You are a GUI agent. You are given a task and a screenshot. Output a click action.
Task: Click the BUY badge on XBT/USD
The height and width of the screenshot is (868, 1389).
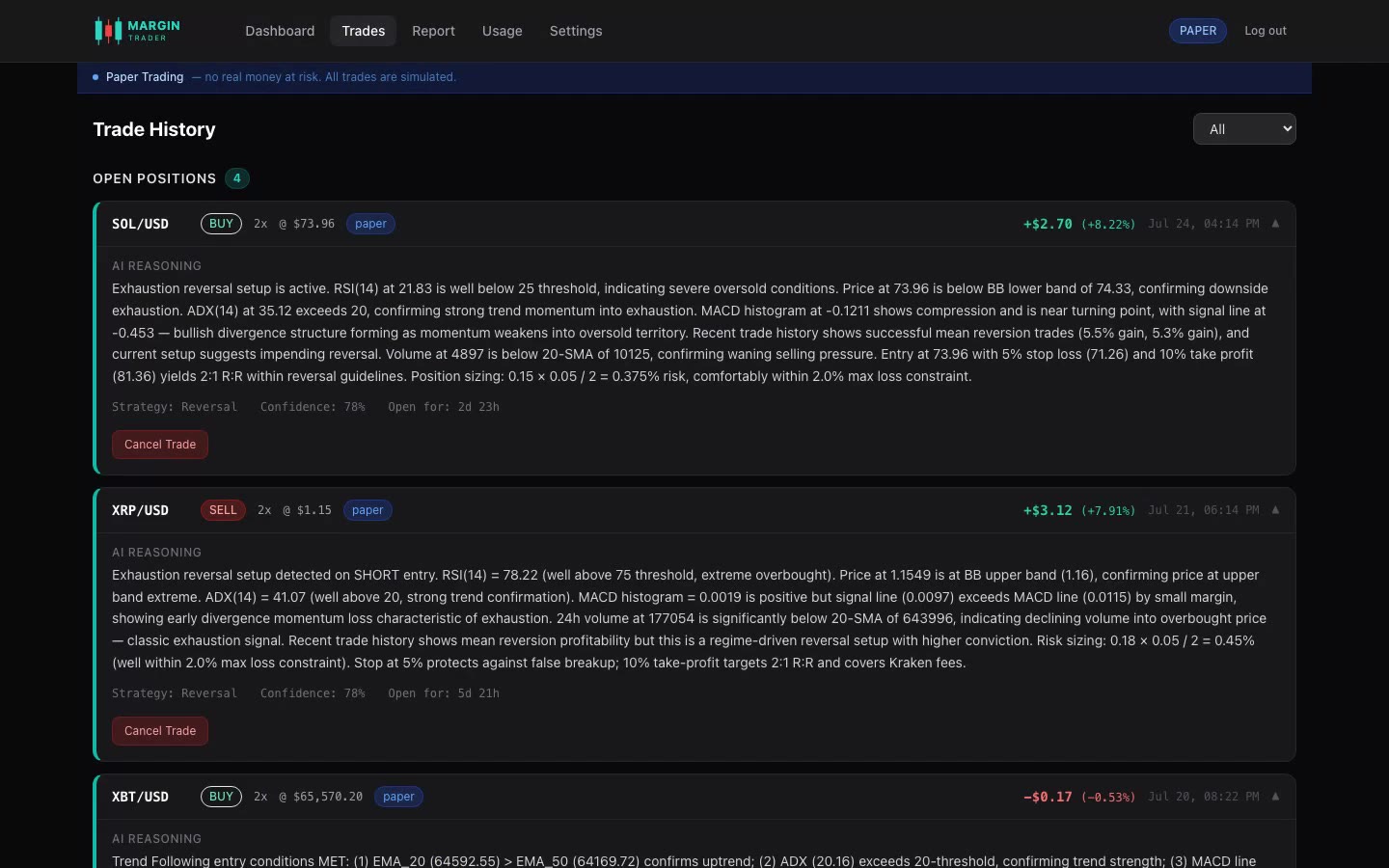[x=221, y=797]
